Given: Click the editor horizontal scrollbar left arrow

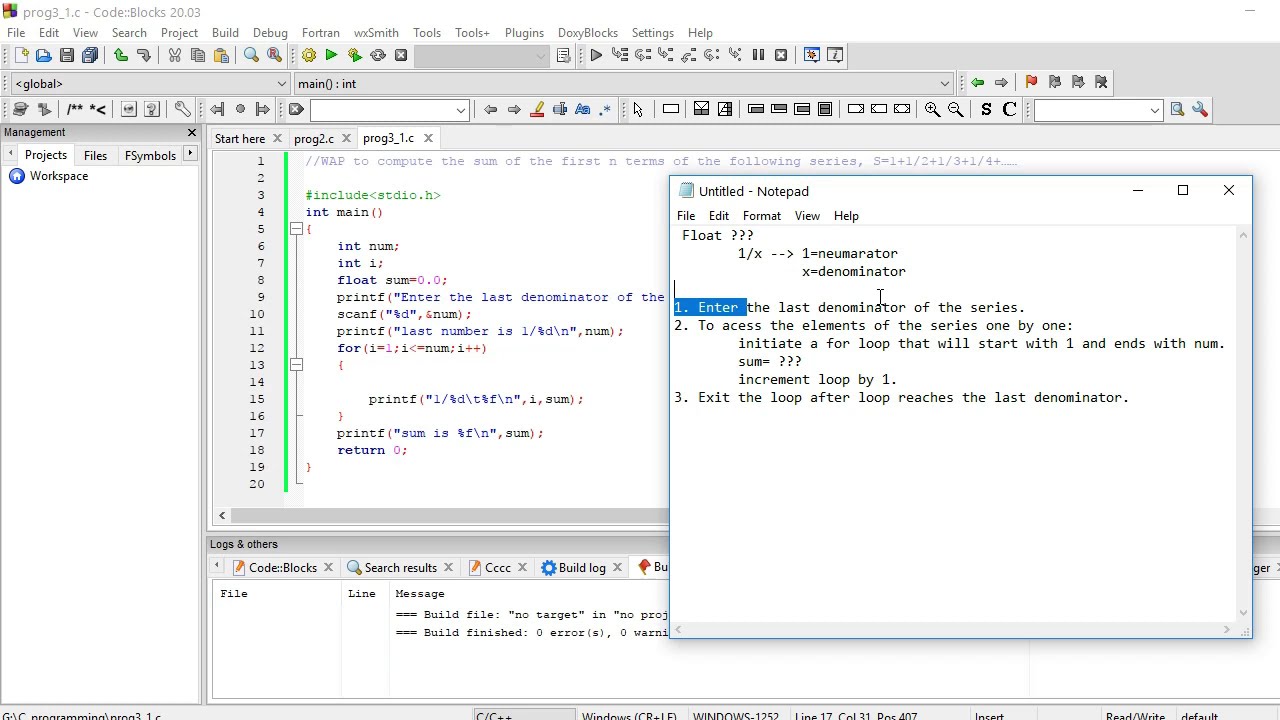Looking at the screenshot, I should pyautogui.click(x=222, y=516).
